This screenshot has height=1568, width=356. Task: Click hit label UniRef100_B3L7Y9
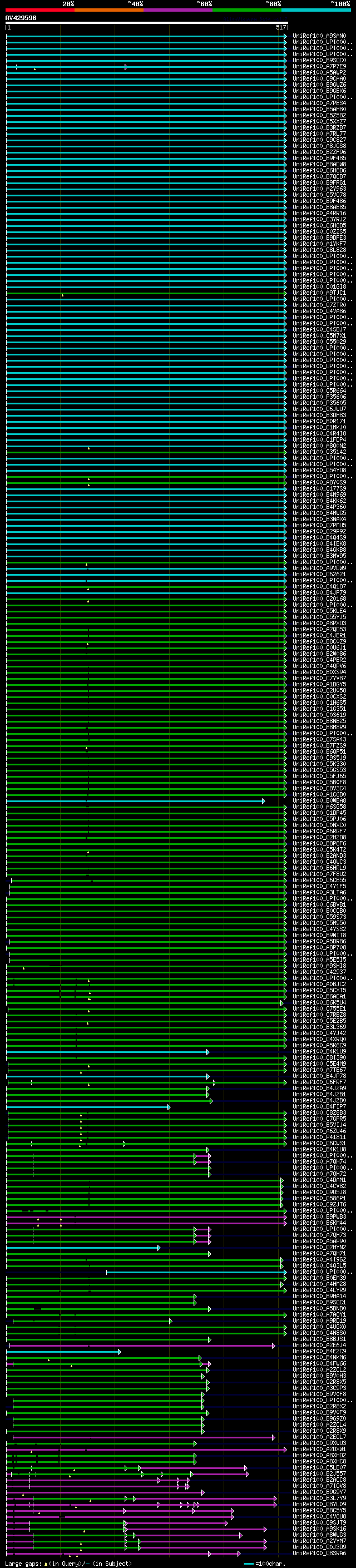pos(319,1498)
